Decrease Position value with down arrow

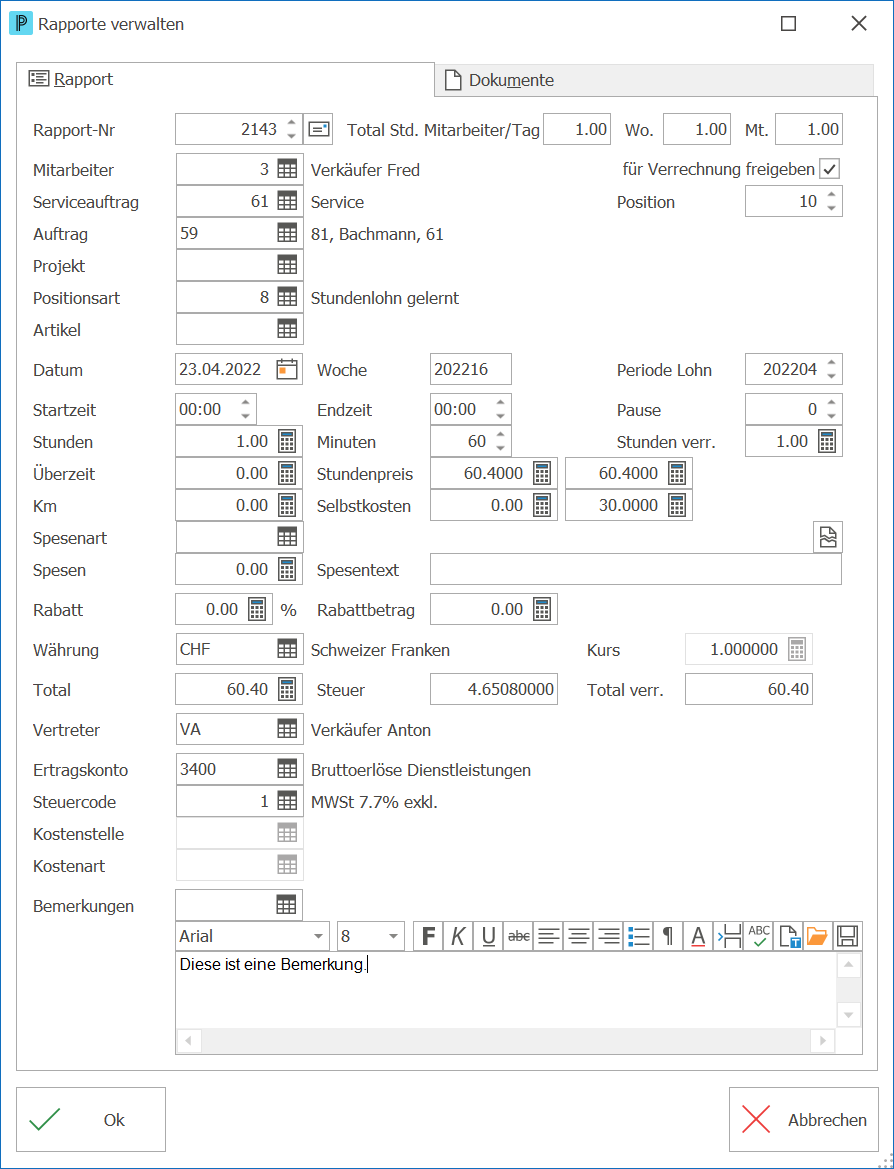click(x=831, y=208)
